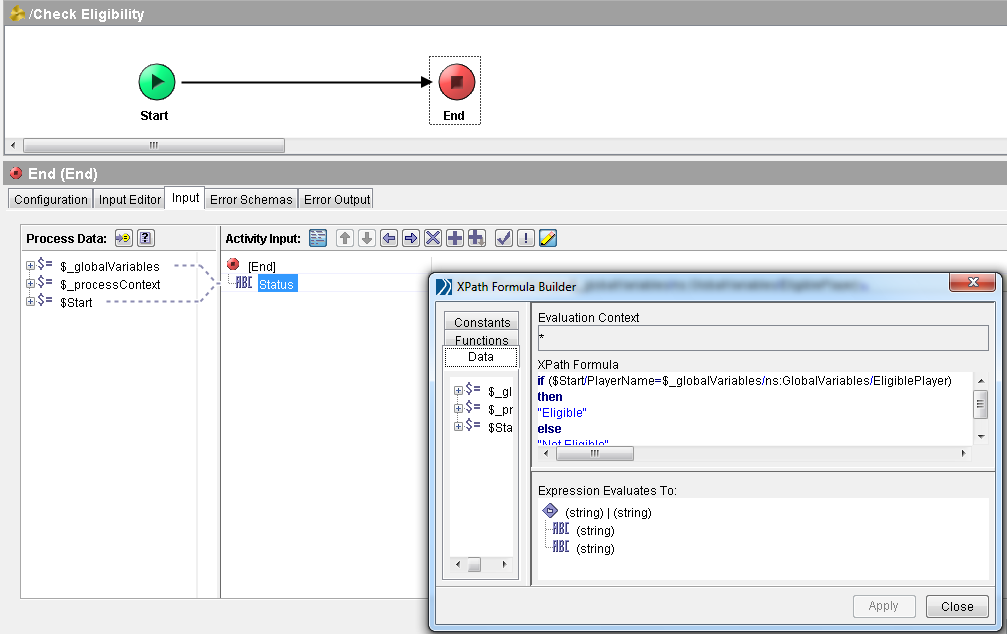The height and width of the screenshot is (634, 1007).
Task: Click the coerce icon beside Process Data
Action: point(123,238)
